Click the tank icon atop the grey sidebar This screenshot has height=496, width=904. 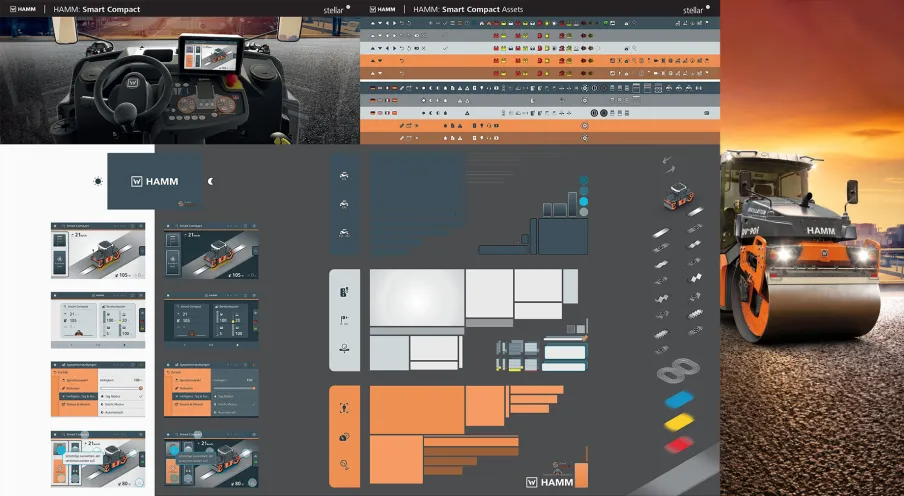(344, 292)
